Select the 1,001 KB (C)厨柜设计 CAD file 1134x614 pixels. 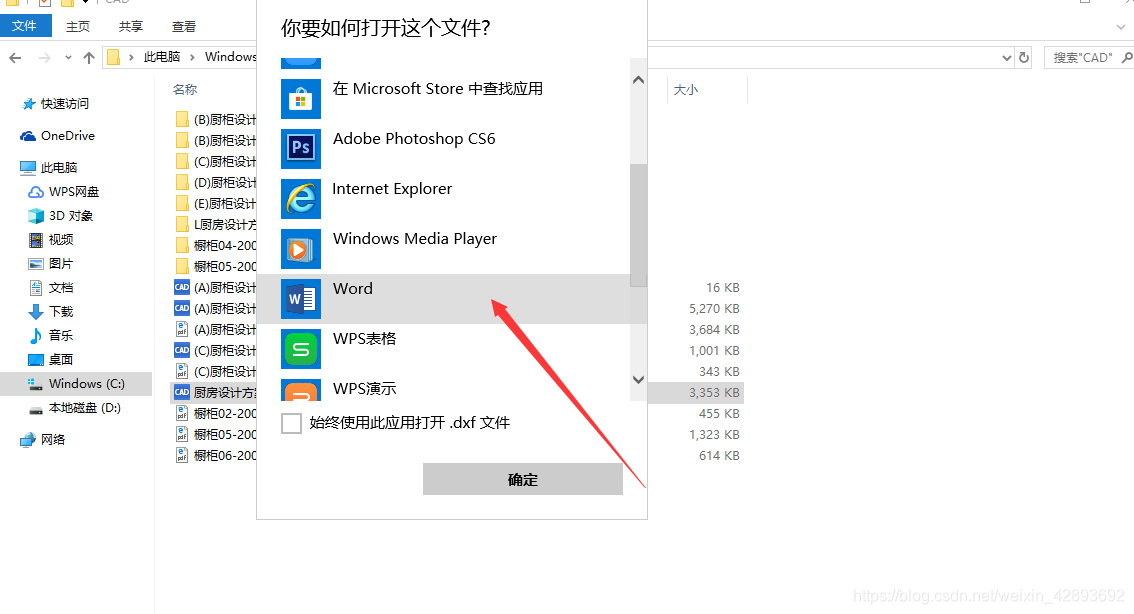(x=216, y=350)
